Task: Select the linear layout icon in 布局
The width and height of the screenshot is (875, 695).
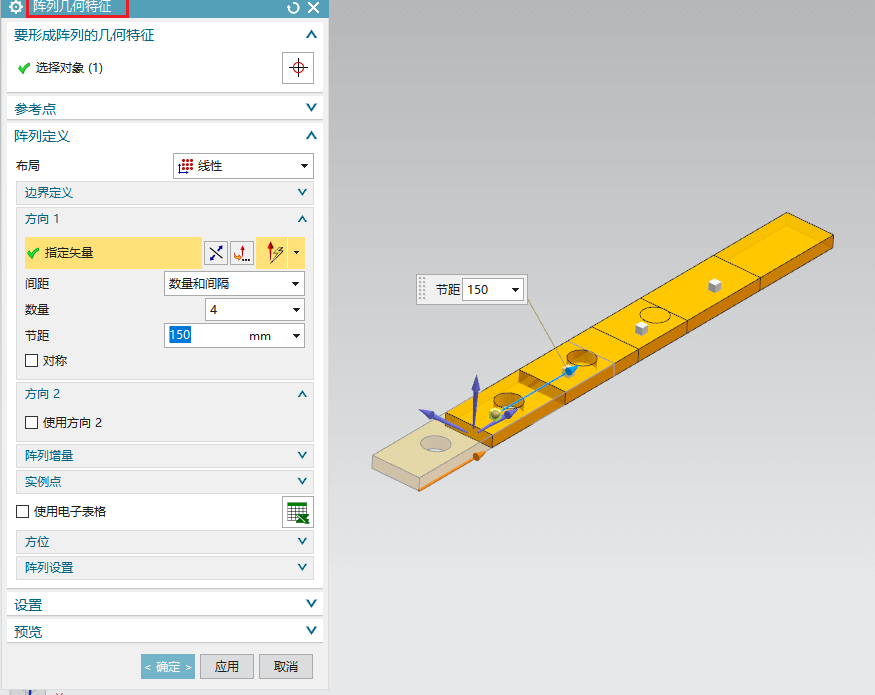Action: 186,166
